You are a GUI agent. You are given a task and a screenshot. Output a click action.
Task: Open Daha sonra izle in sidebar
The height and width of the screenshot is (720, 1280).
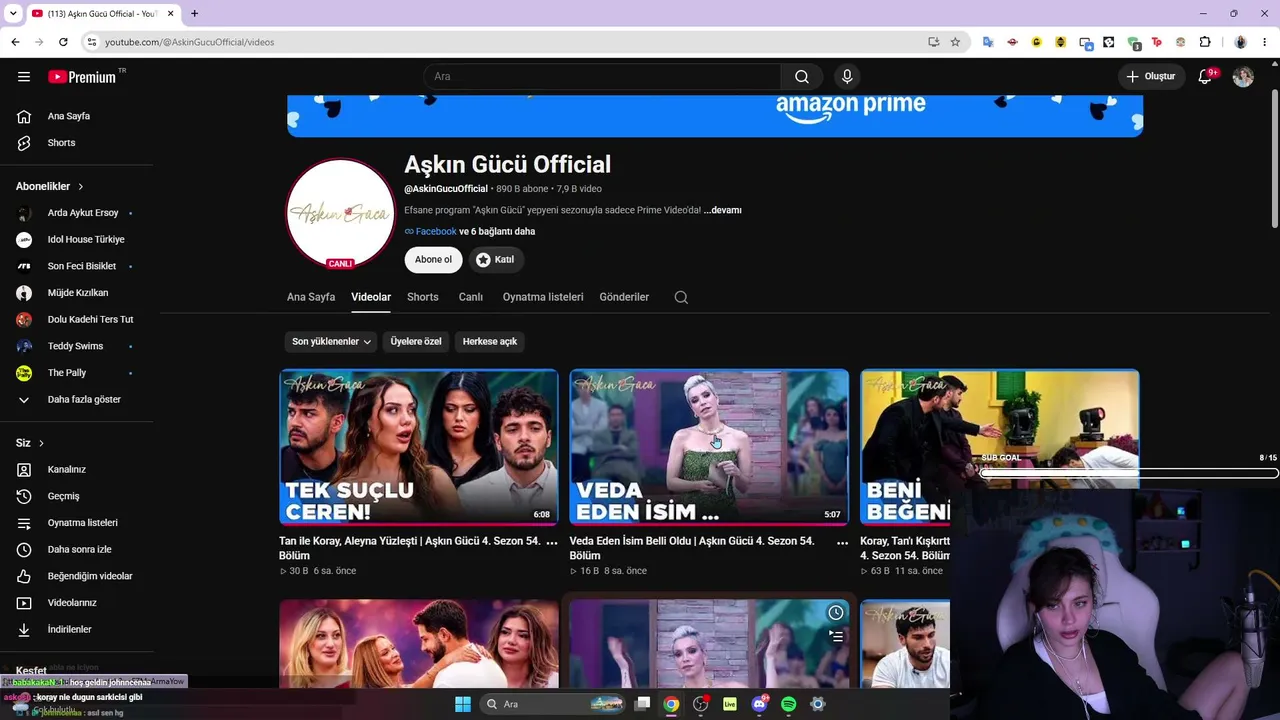pyautogui.click(x=77, y=549)
